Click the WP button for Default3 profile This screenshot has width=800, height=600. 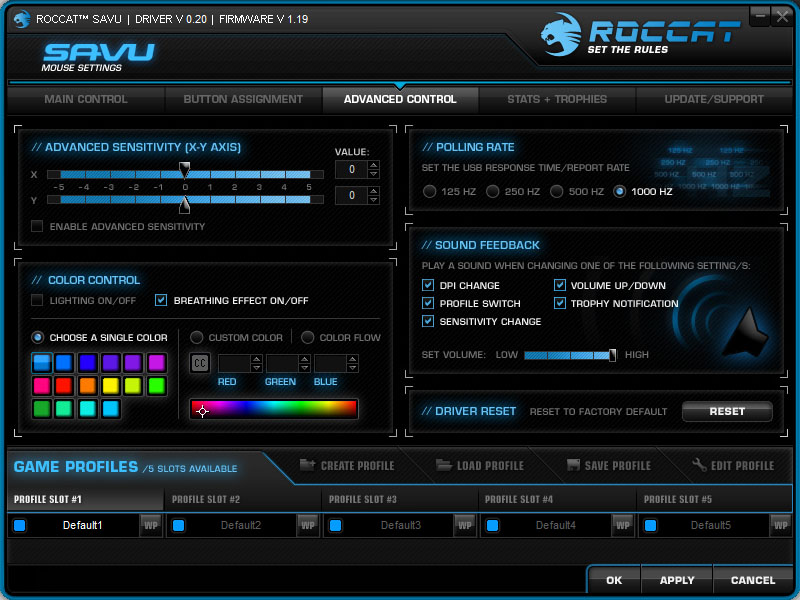[x=465, y=525]
